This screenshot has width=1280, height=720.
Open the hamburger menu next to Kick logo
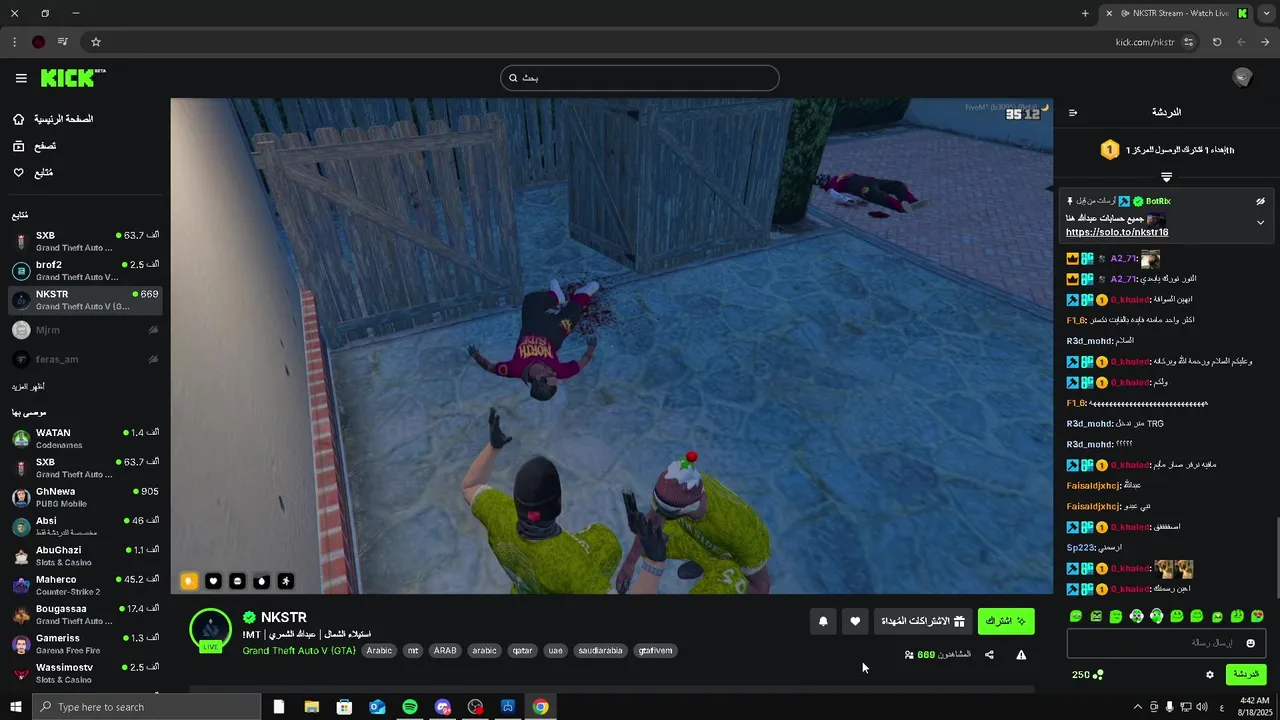pyautogui.click(x=21, y=78)
